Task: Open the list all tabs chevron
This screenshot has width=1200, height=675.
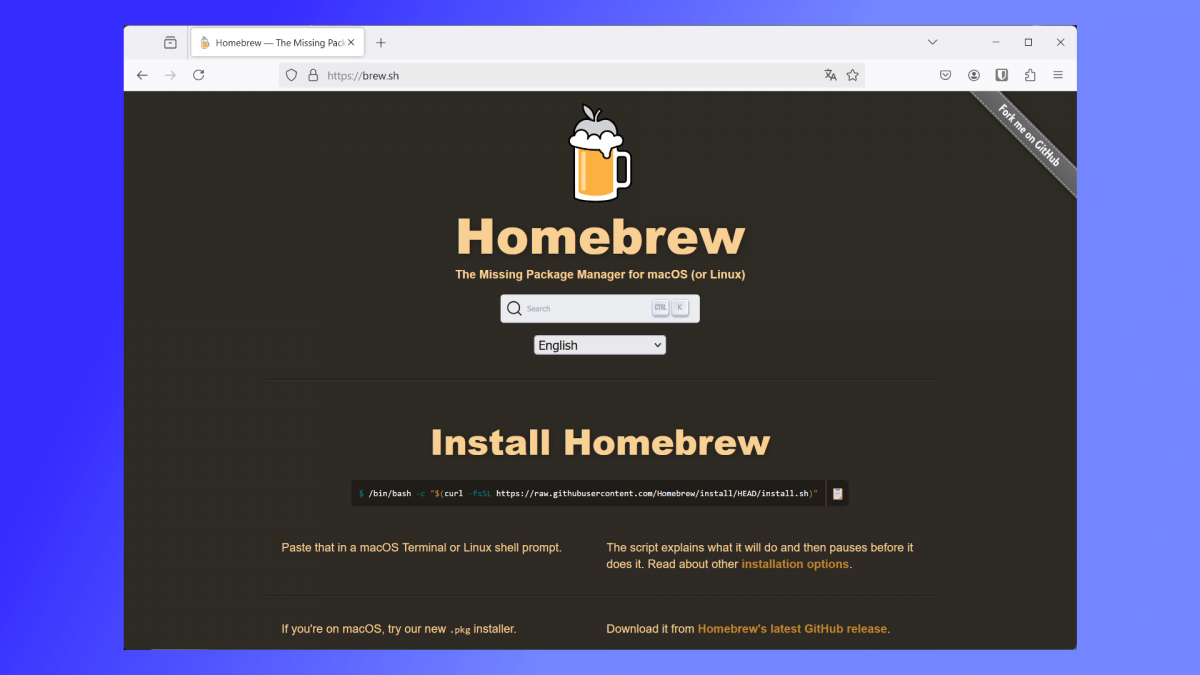Action: pyautogui.click(x=932, y=43)
